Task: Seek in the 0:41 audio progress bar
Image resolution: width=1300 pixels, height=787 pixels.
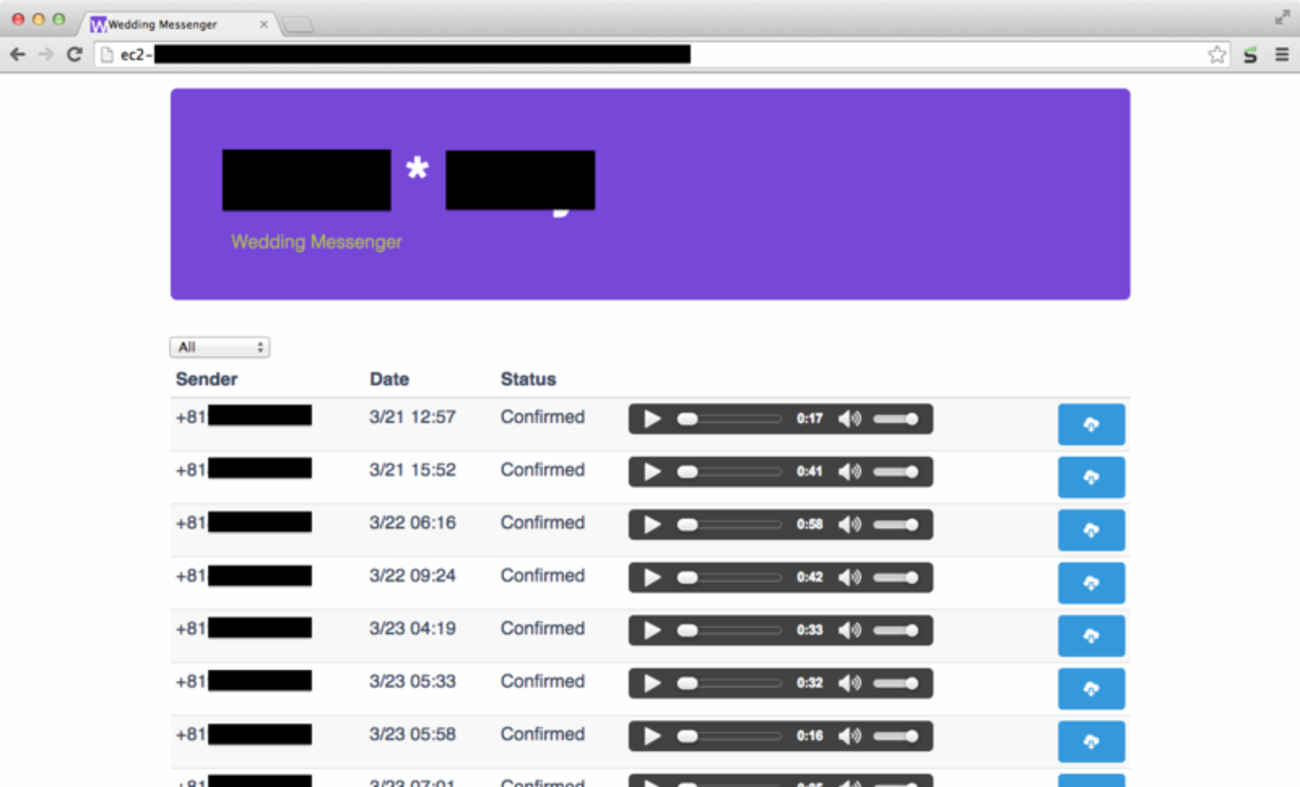Action: point(730,472)
